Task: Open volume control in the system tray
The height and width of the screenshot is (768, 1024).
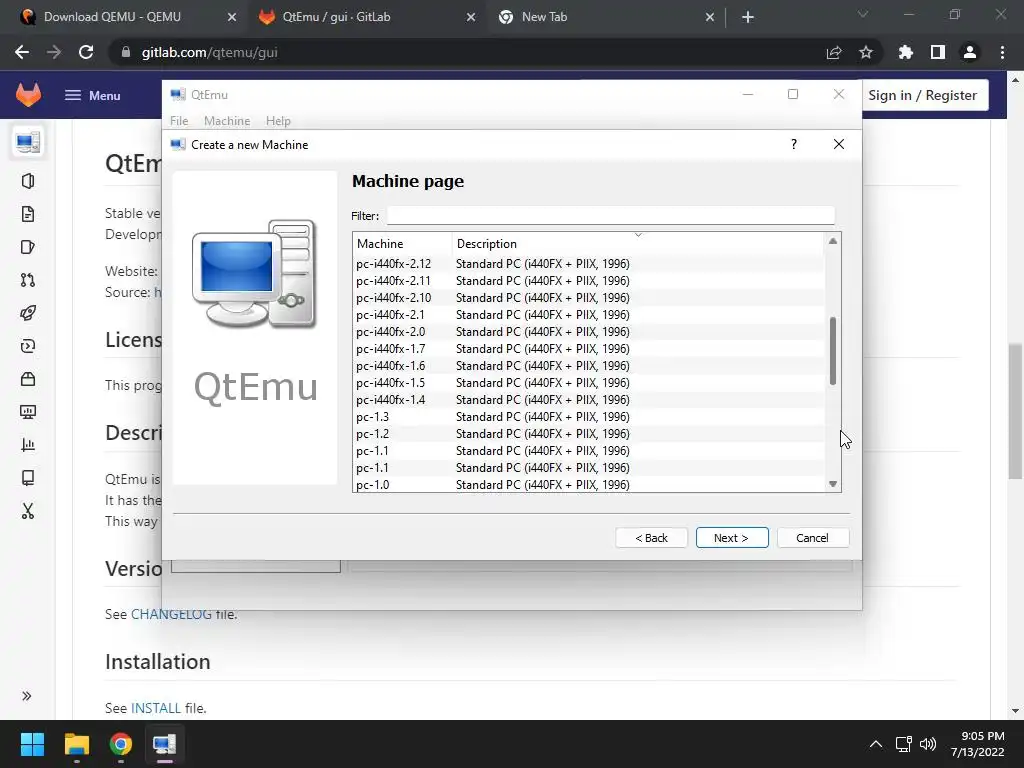Action: pyautogui.click(x=928, y=744)
